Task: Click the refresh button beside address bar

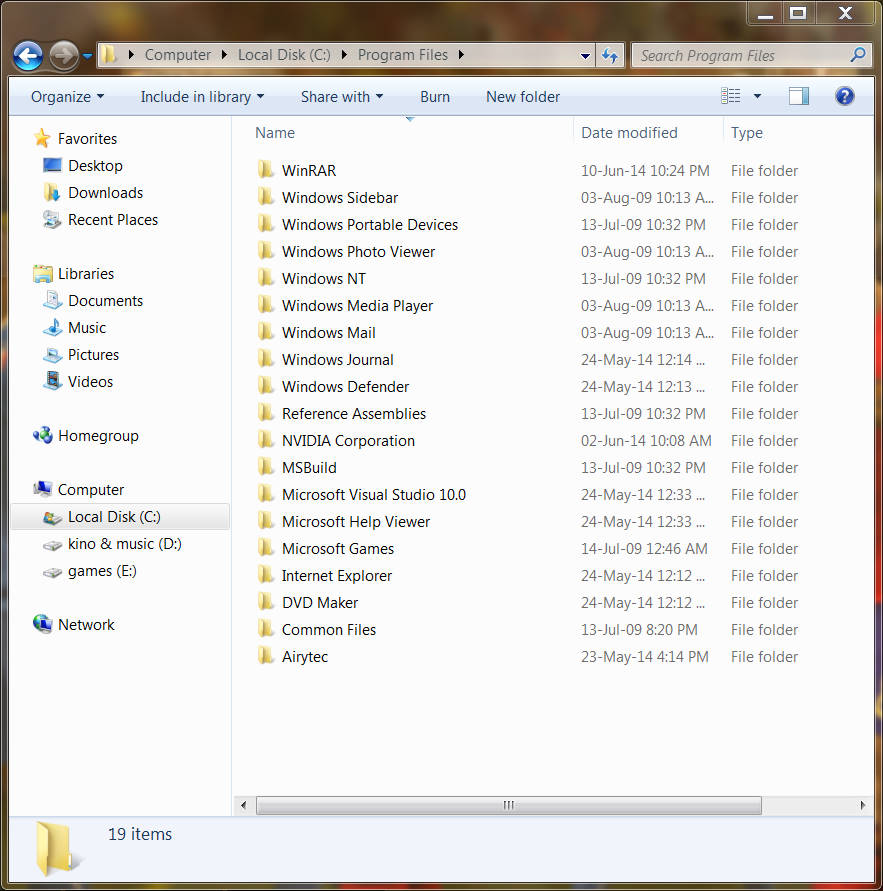Action: (x=610, y=55)
